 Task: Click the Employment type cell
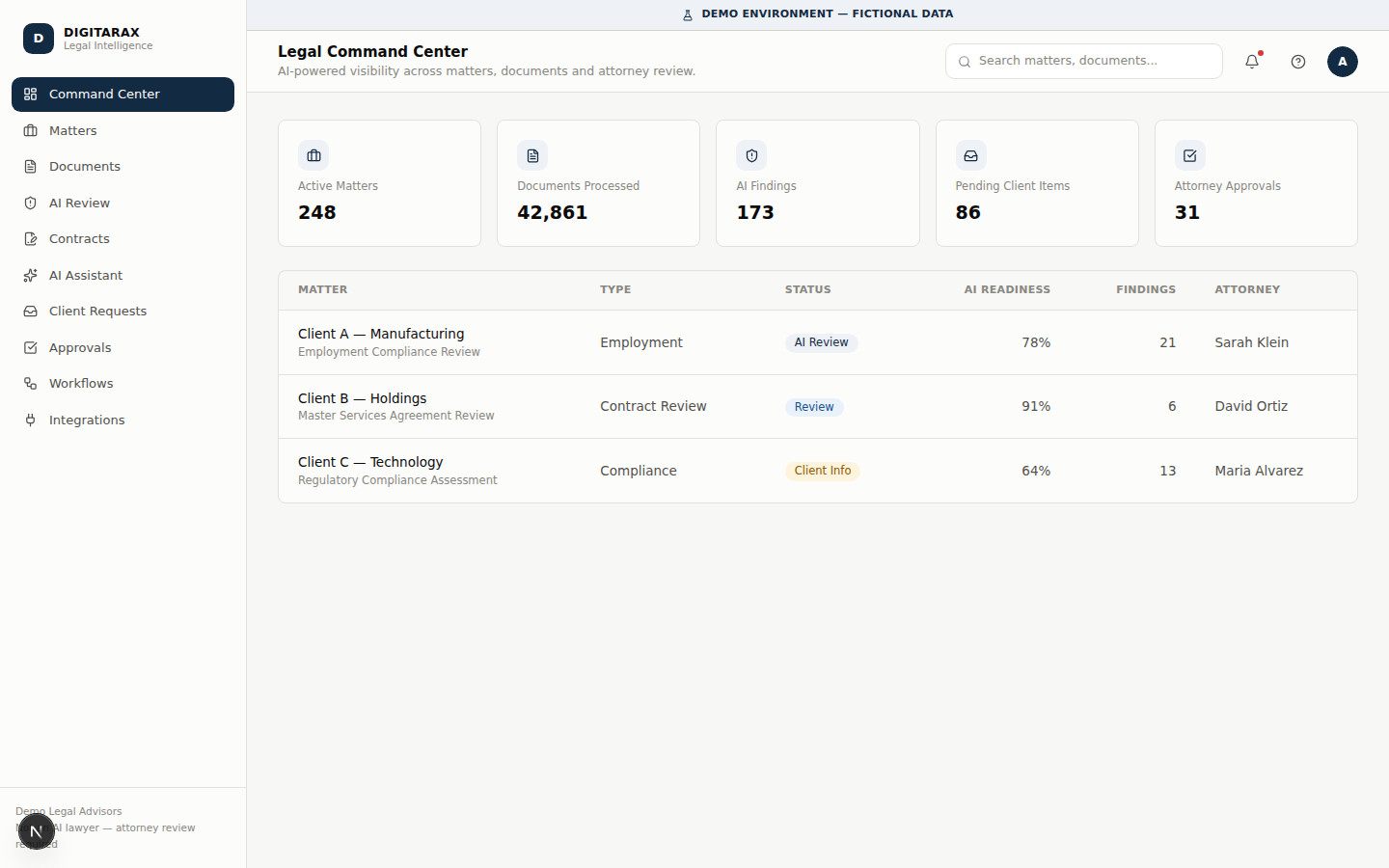click(x=640, y=342)
